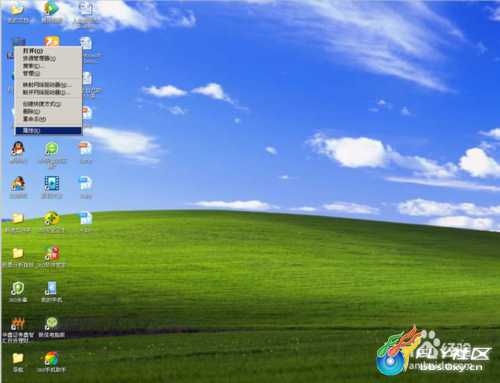The width and height of the screenshot is (500, 383).
Task: Choose 管理(G) in the context menu
Action: coord(48,73)
